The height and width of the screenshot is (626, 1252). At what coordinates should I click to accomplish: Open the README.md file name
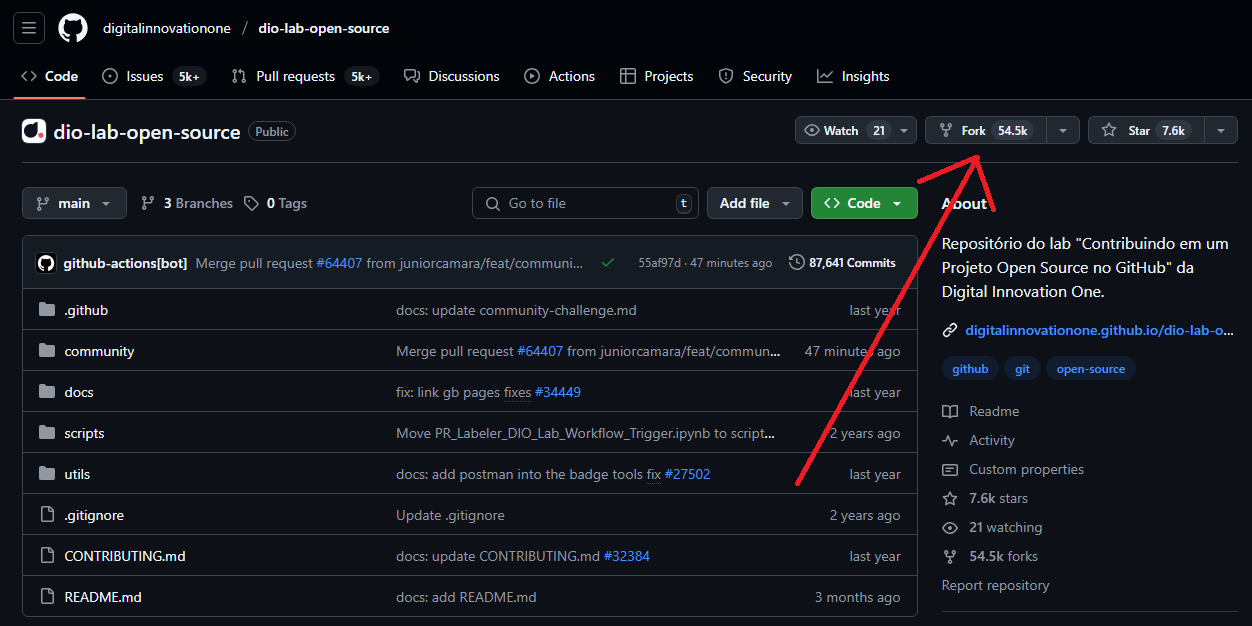103,597
